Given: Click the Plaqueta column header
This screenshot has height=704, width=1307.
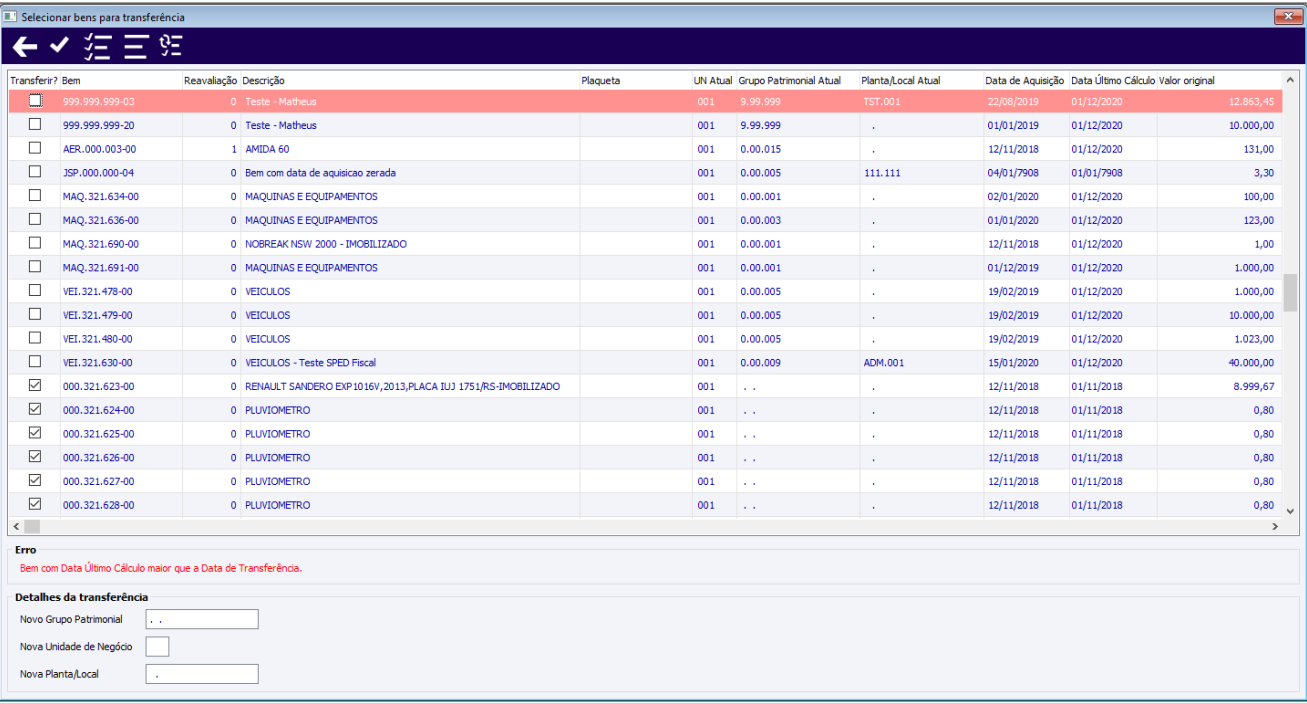Looking at the screenshot, I should click(x=636, y=80).
